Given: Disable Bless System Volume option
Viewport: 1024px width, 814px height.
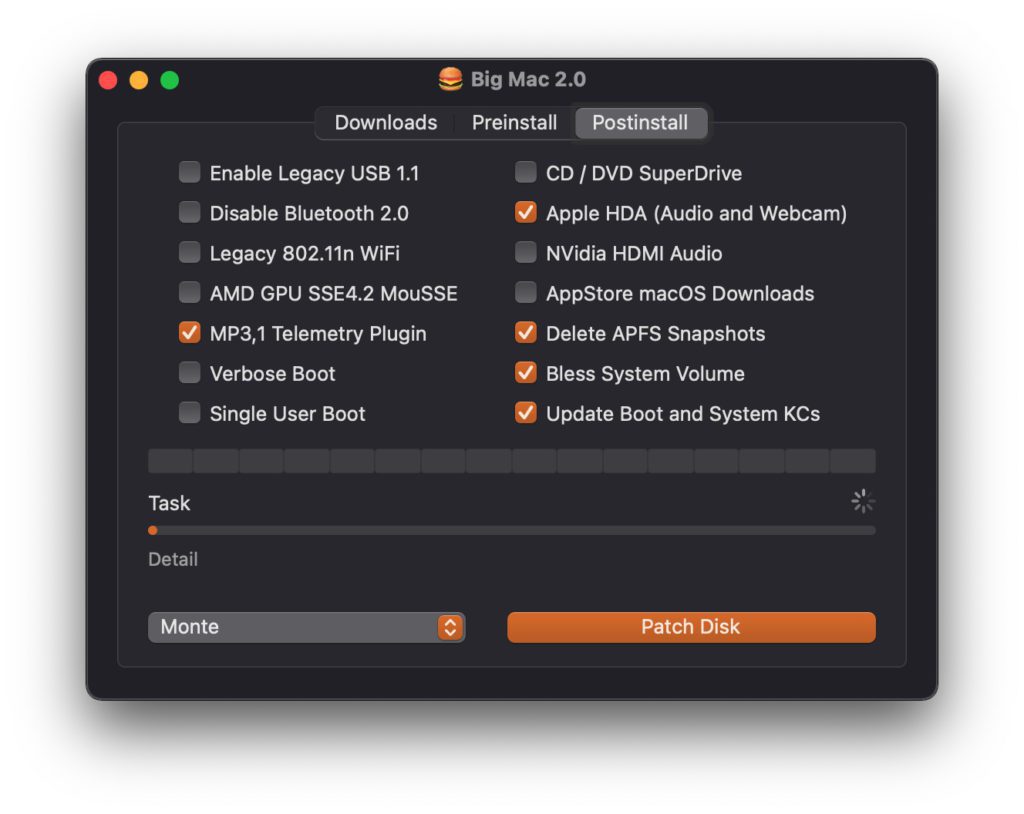Looking at the screenshot, I should click(x=525, y=373).
